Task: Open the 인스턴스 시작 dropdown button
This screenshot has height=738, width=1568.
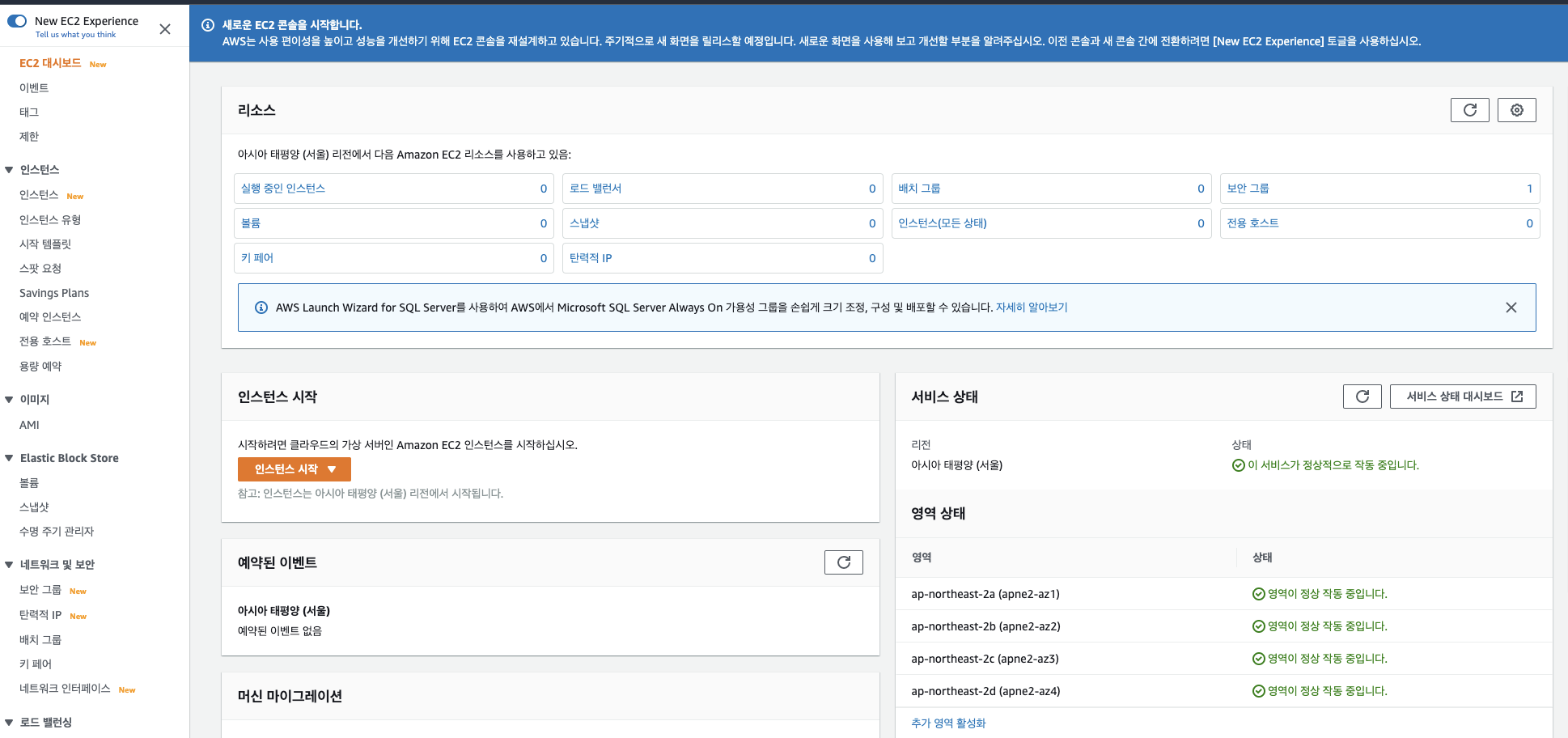Action: pyautogui.click(x=295, y=469)
